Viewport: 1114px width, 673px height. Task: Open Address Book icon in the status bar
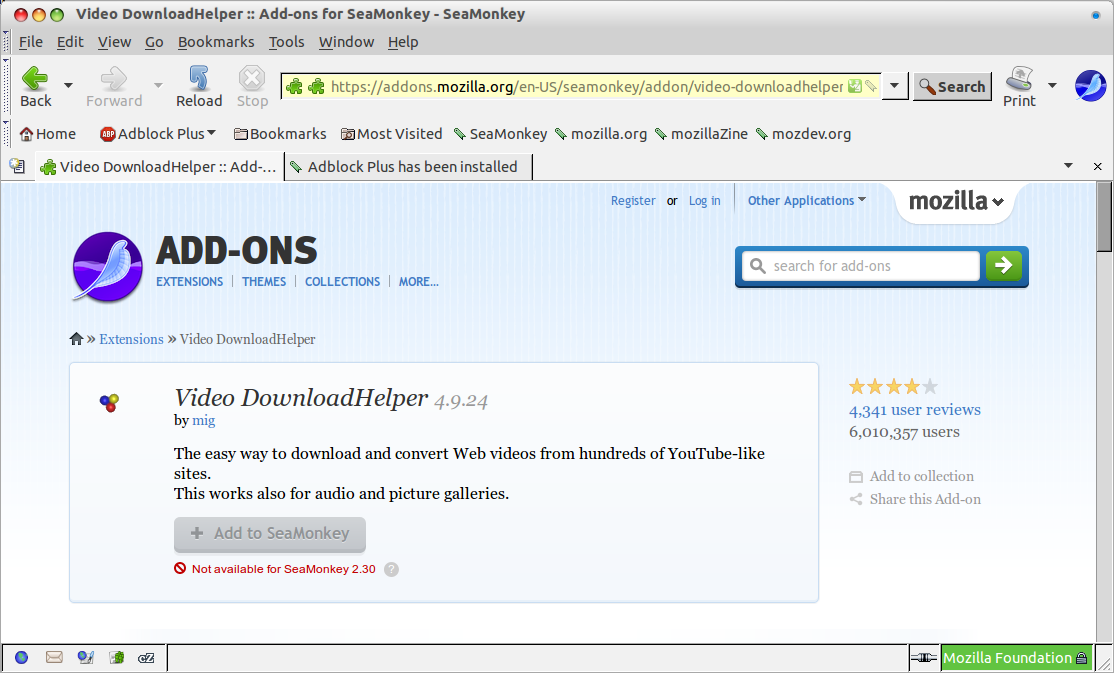tap(117, 657)
